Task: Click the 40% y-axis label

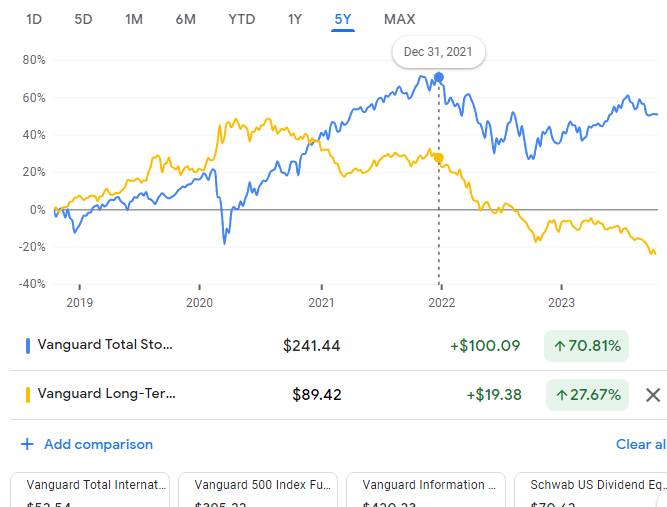Action: coord(34,135)
